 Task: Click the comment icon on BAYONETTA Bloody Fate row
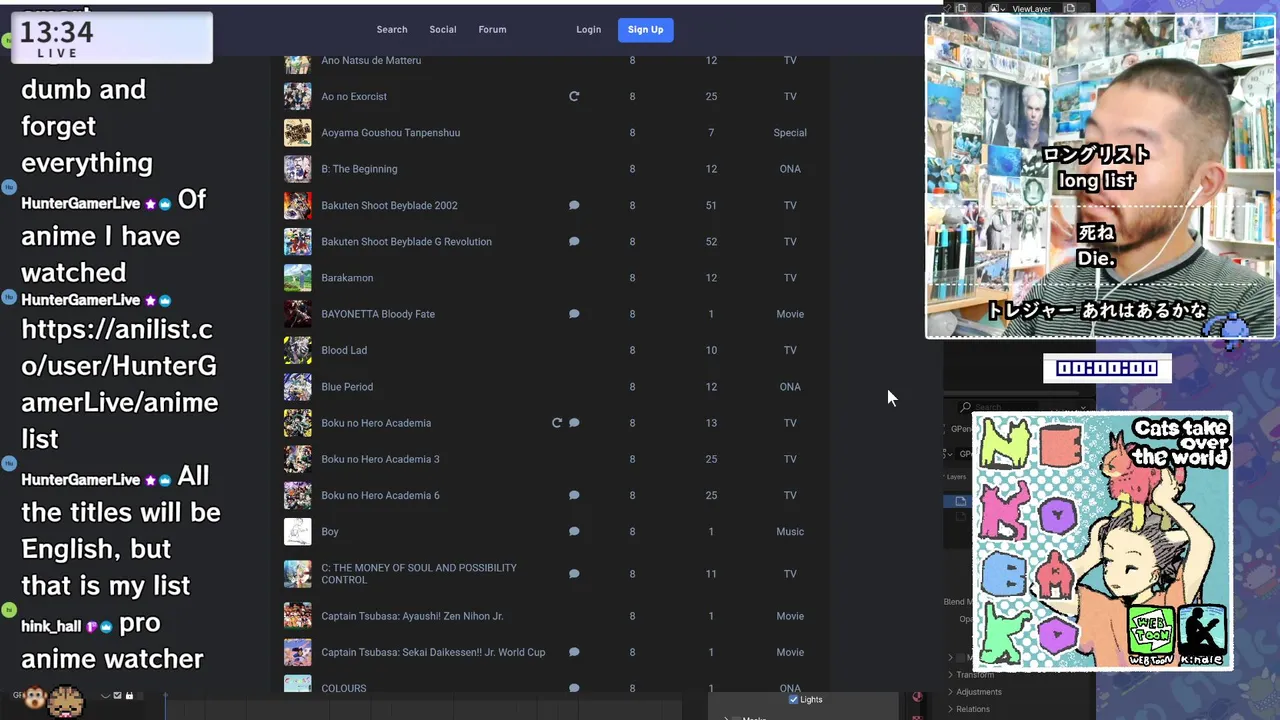point(574,314)
